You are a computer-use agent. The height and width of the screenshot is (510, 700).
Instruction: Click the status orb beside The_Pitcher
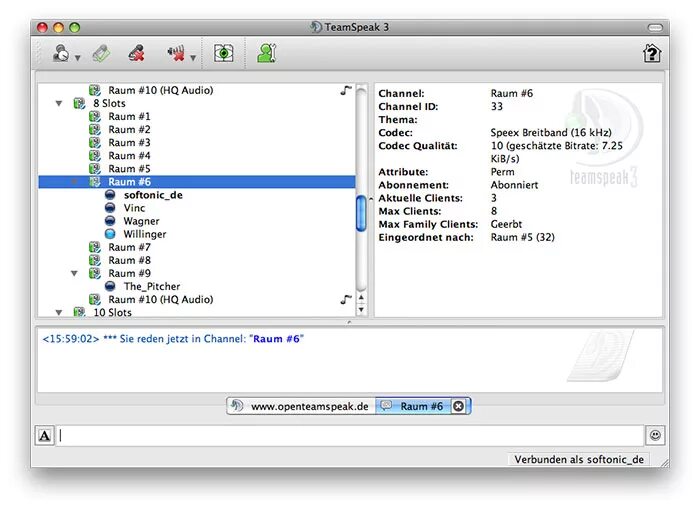tap(110, 286)
